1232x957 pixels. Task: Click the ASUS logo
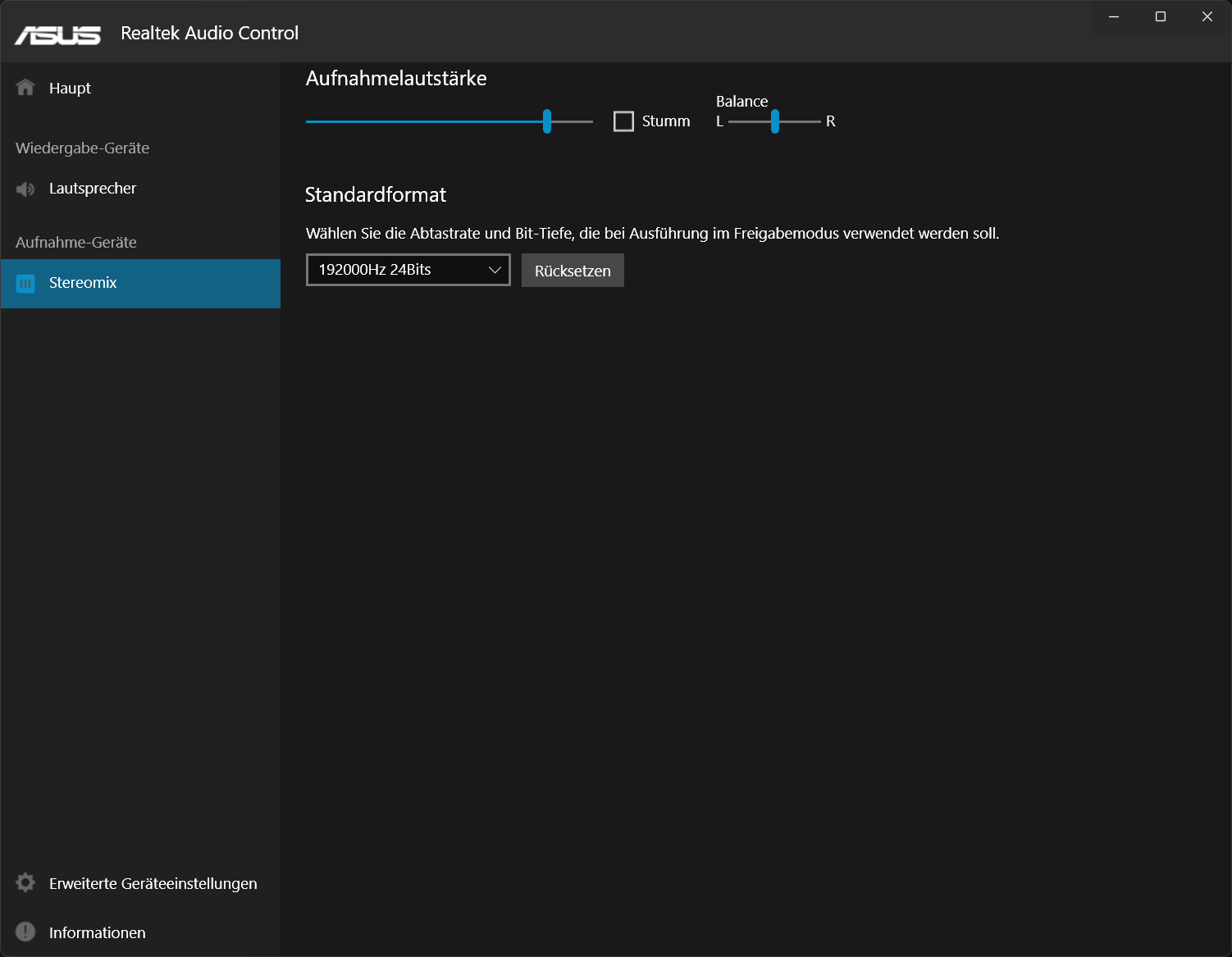pyautogui.click(x=57, y=34)
